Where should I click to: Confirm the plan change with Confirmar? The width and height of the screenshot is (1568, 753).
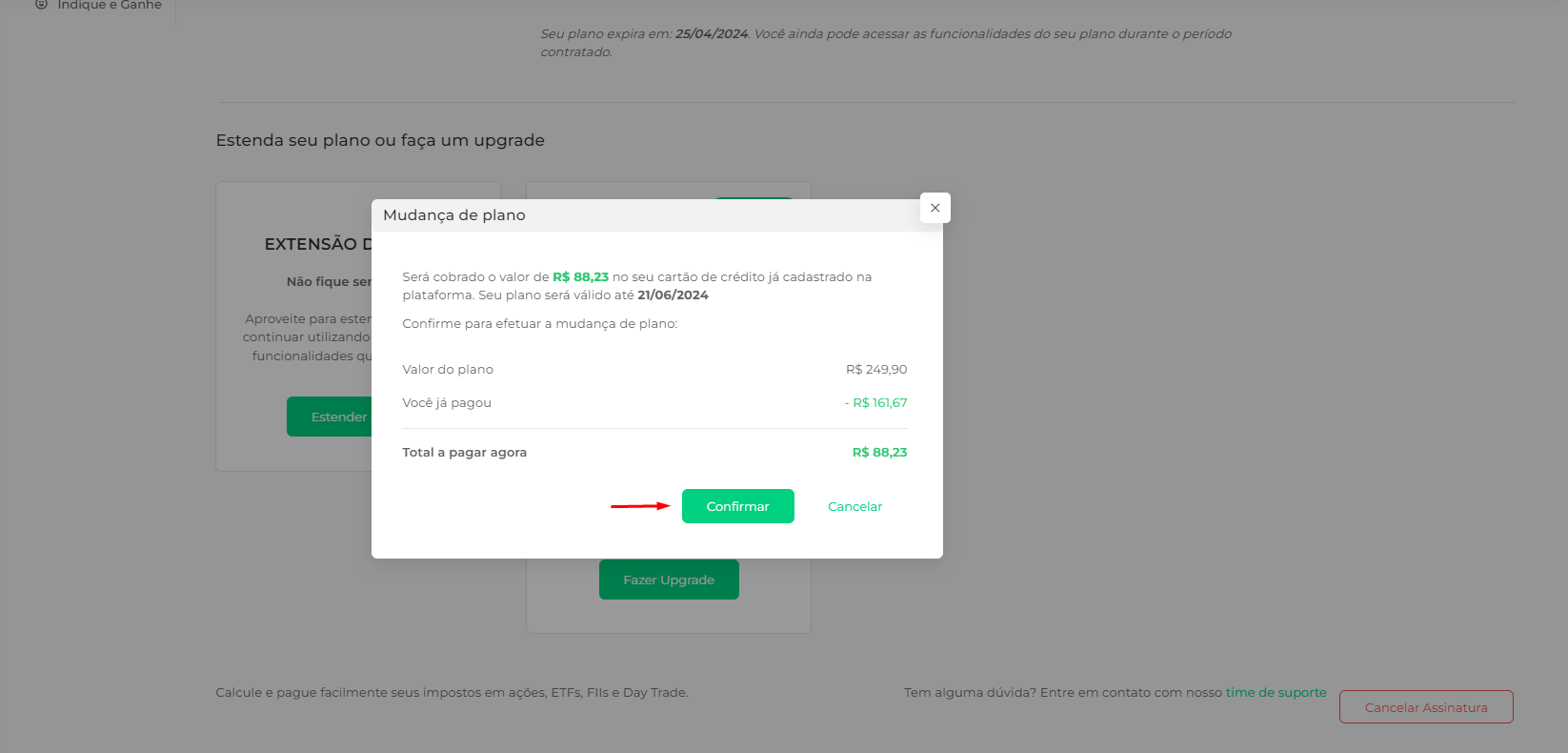point(738,506)
